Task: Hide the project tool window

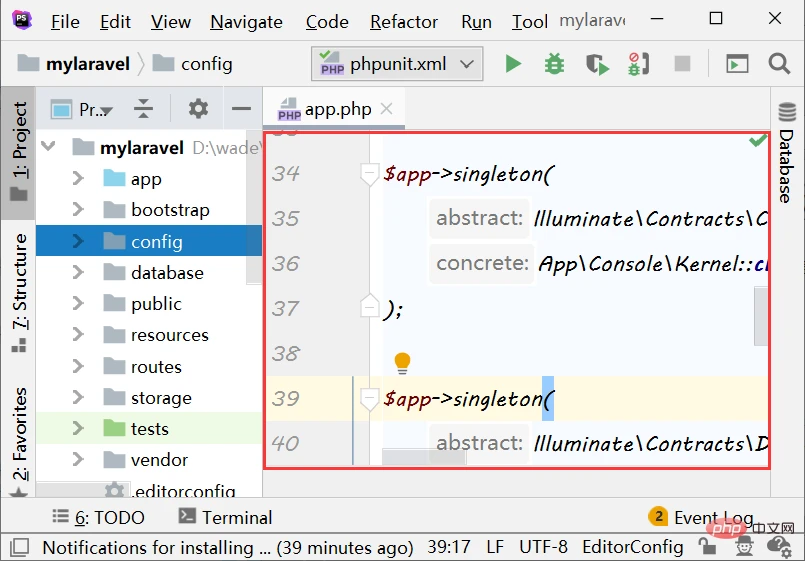Action: [x=241, y=109]
